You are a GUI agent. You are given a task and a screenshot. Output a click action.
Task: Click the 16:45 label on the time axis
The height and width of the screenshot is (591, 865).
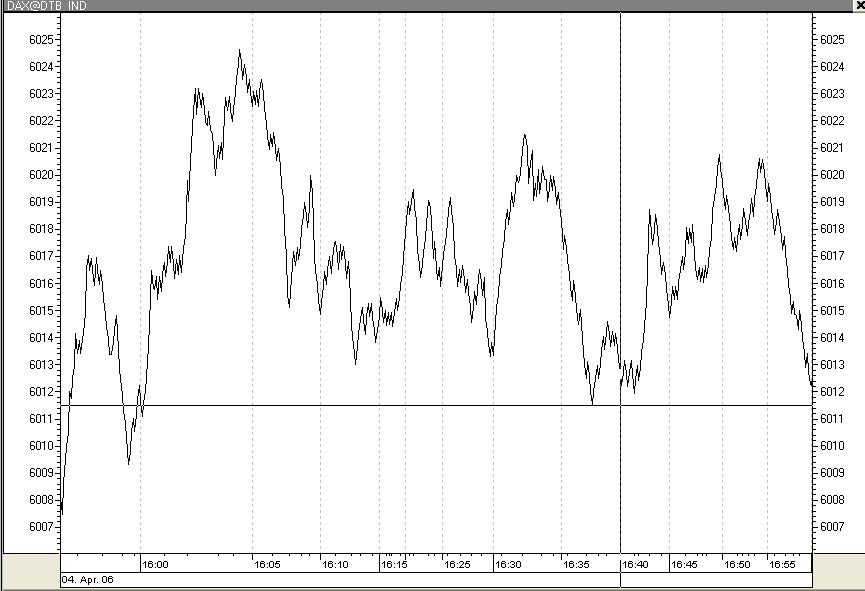pyautogui.click(x=684, y=563)
